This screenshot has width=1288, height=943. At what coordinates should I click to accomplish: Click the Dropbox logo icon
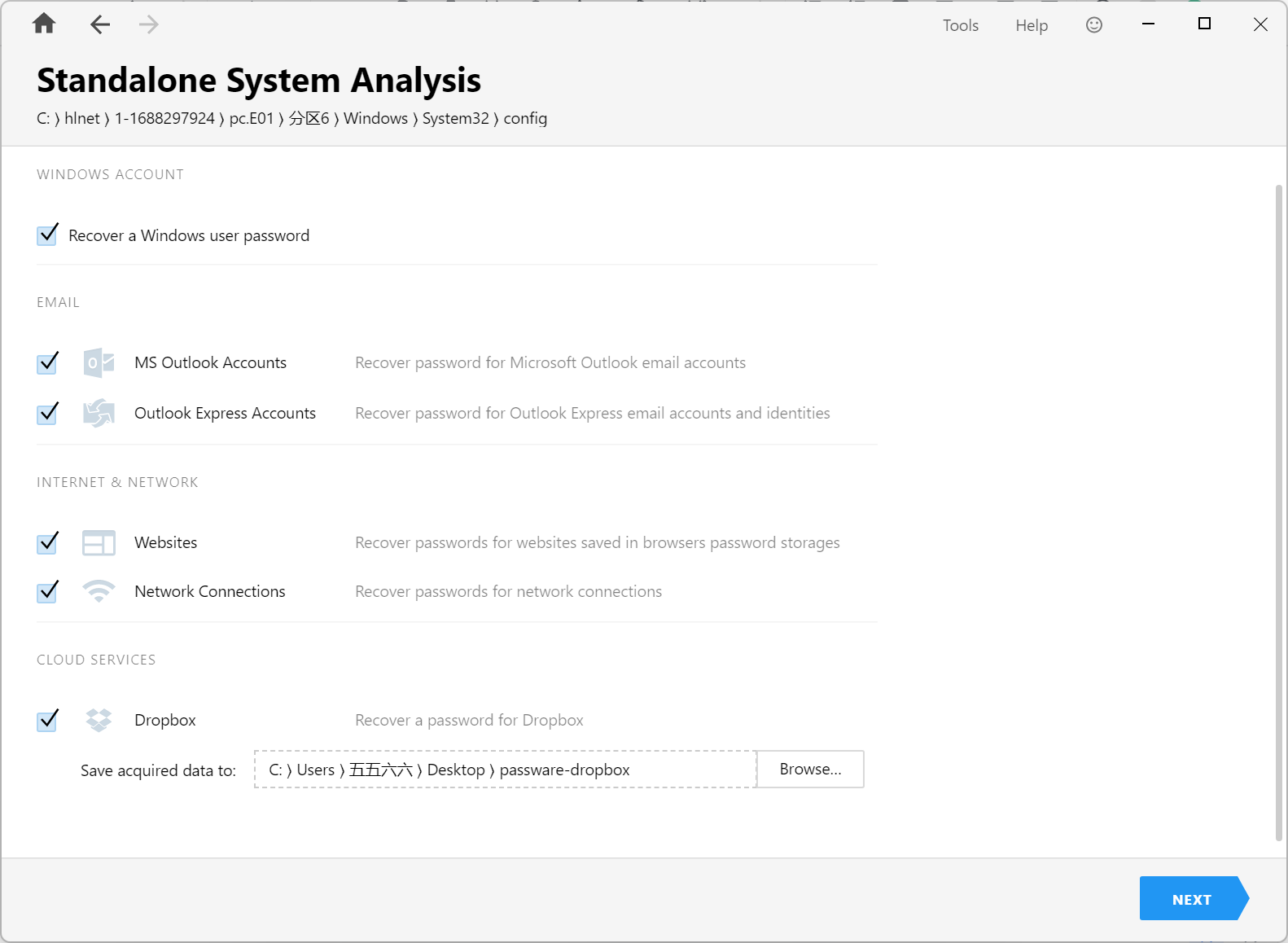point(99,720)
